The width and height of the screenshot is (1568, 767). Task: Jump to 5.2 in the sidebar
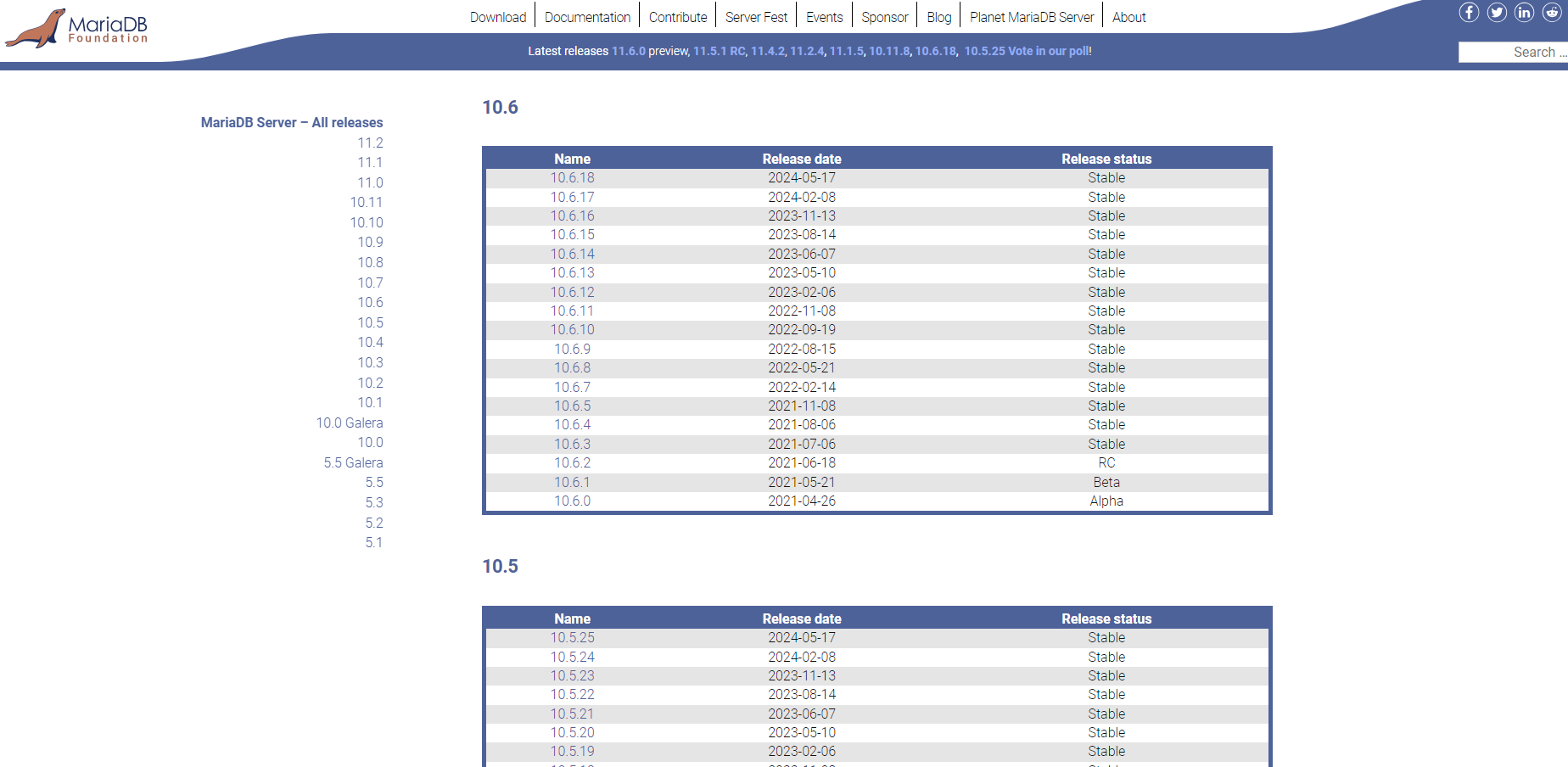[374, 523]
